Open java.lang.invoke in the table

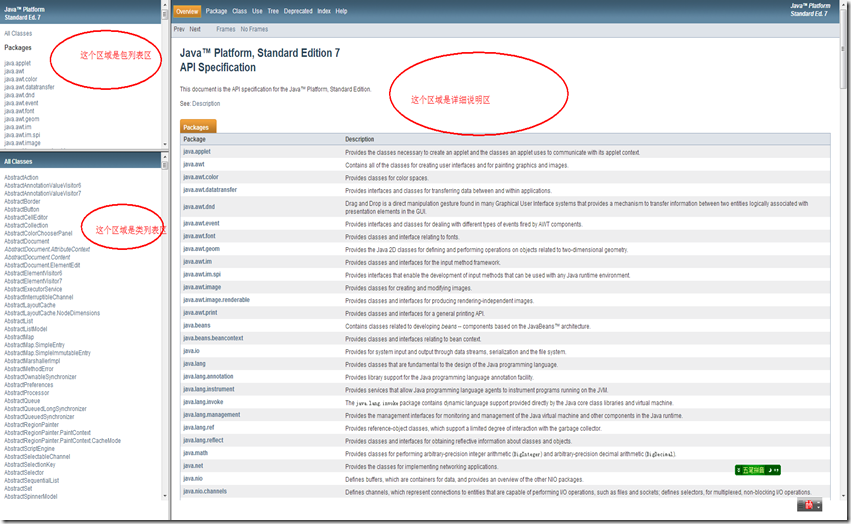(x=203, y=402)
